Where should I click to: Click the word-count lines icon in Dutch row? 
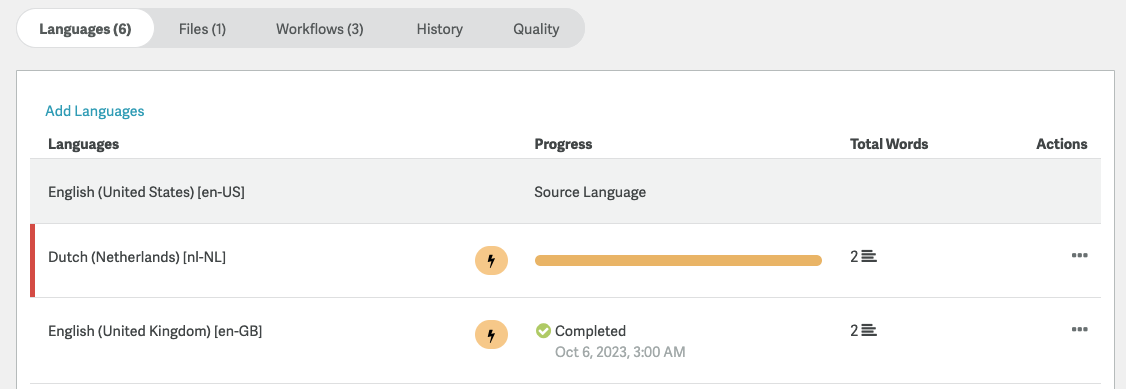[x=869, y=256]
